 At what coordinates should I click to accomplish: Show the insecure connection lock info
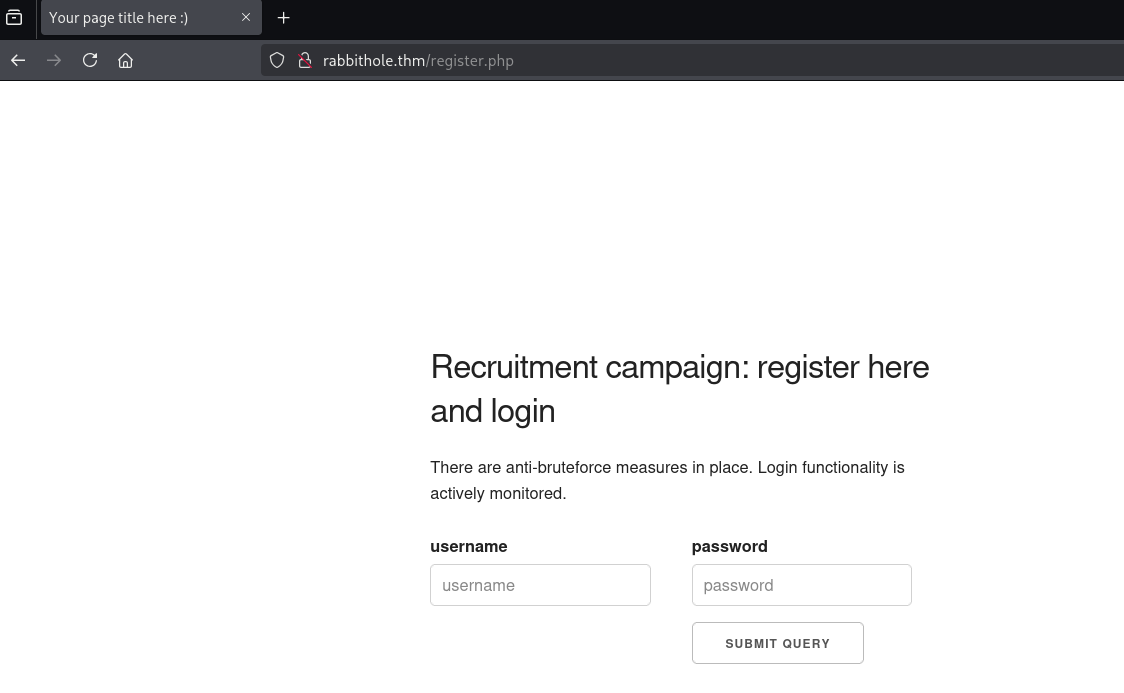(x=305, y=60)
